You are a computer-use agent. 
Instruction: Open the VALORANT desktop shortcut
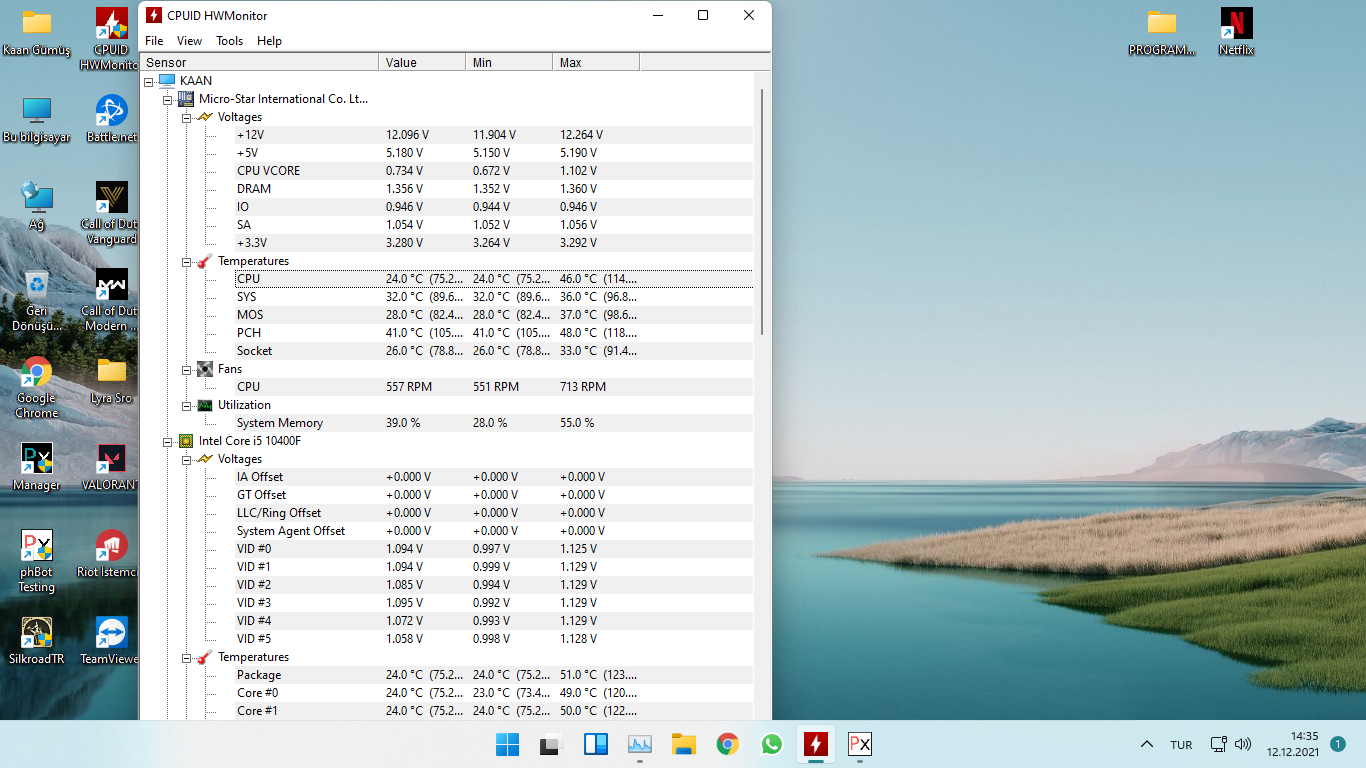111,467
